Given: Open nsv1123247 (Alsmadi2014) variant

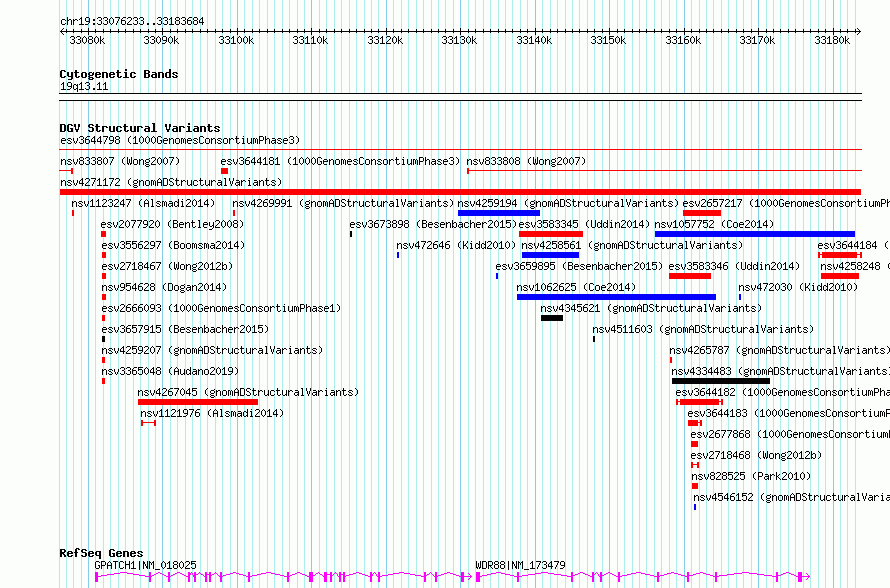Looking at the screenshot, I should click(143, 203).
